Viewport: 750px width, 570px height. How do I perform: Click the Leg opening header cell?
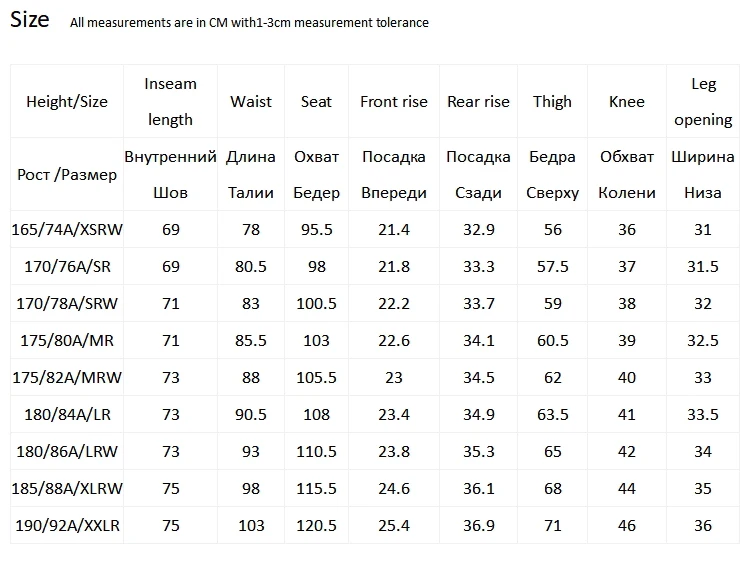703,101
